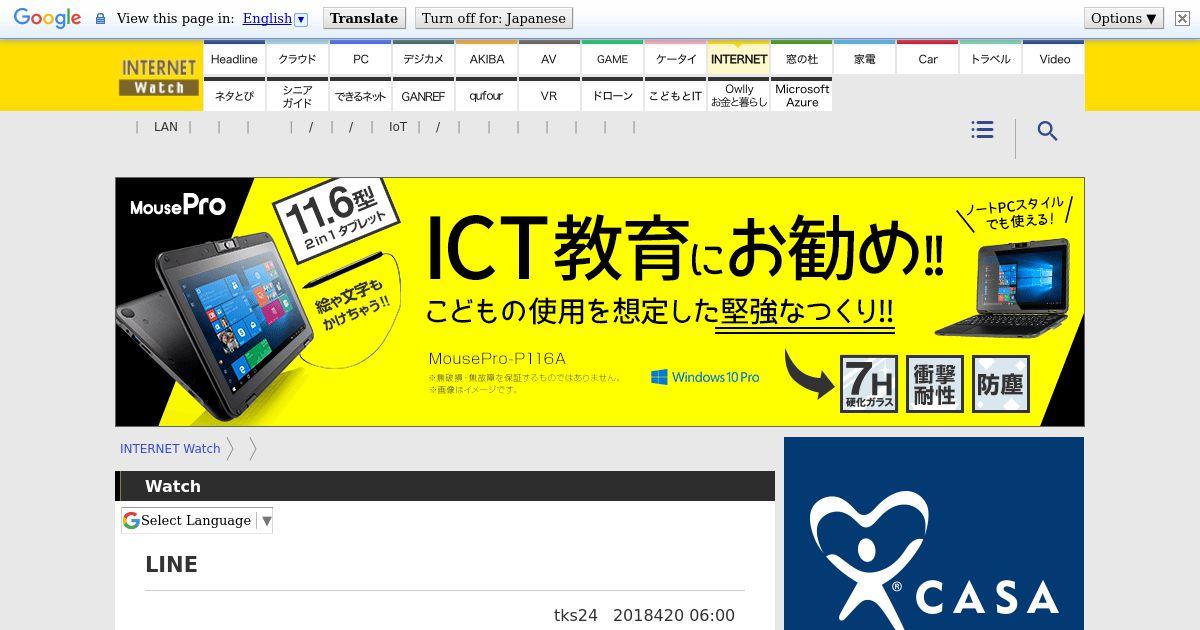The image size is (1200, 630).
Task: Open the デジカメ tab
Action: click(x=424, y=59)
